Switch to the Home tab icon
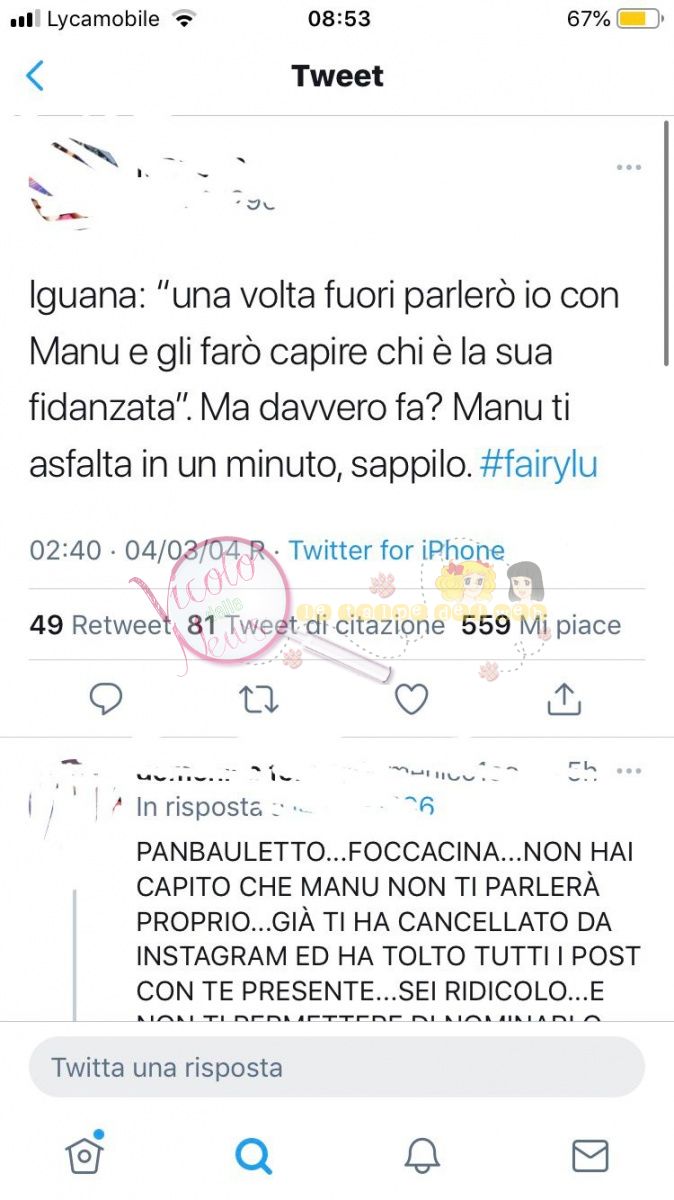This screenshot has height=1200, width=674. (85, 1155)
